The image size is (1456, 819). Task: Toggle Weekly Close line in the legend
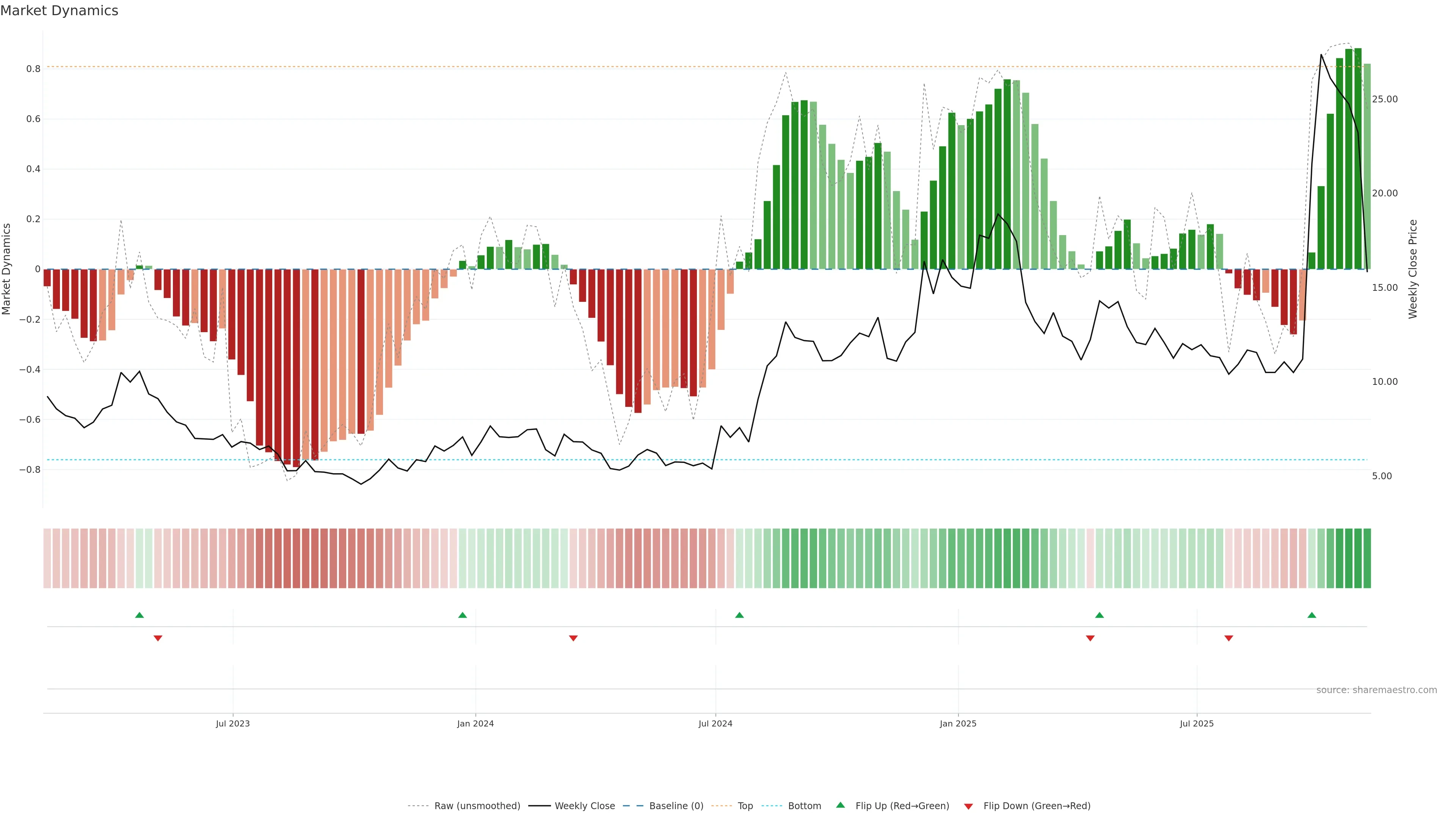pyautogui.click(x=584, y=806)
